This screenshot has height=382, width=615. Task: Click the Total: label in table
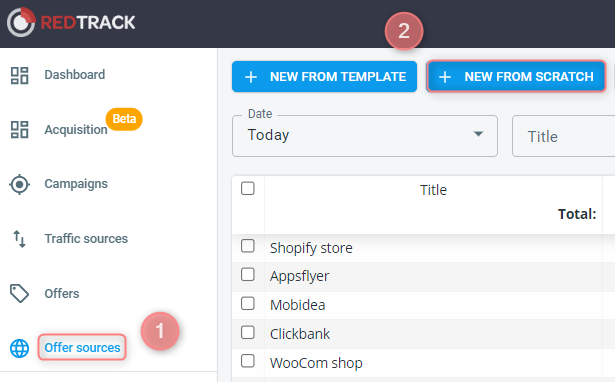[x=577, y=214]
